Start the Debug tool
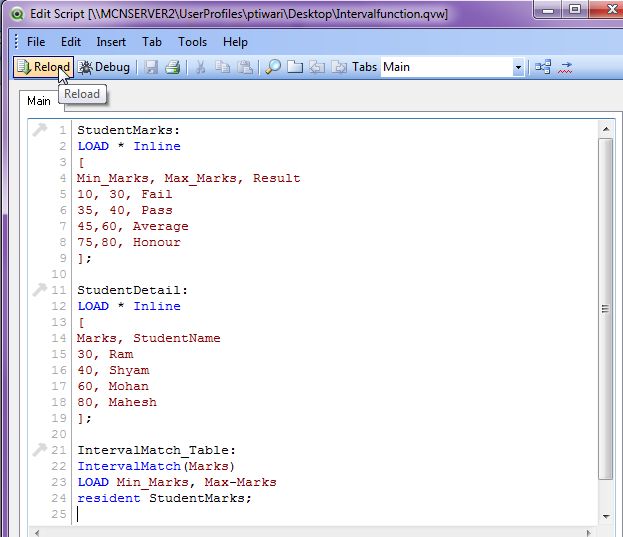Viewport: 623px width, 537px height. (104, 67)
